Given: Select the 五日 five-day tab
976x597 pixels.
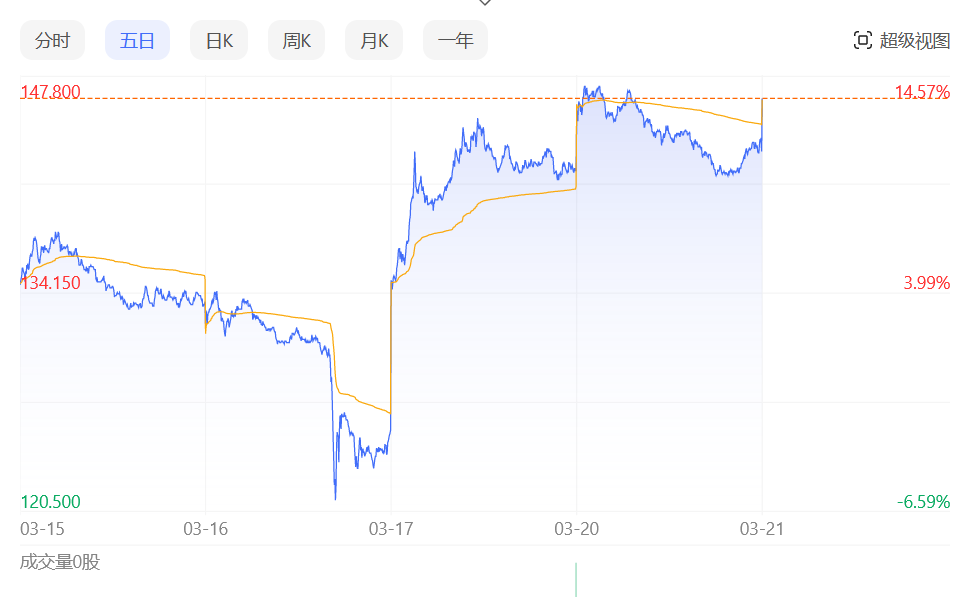Looking at the screenshot, I should 137,41.
